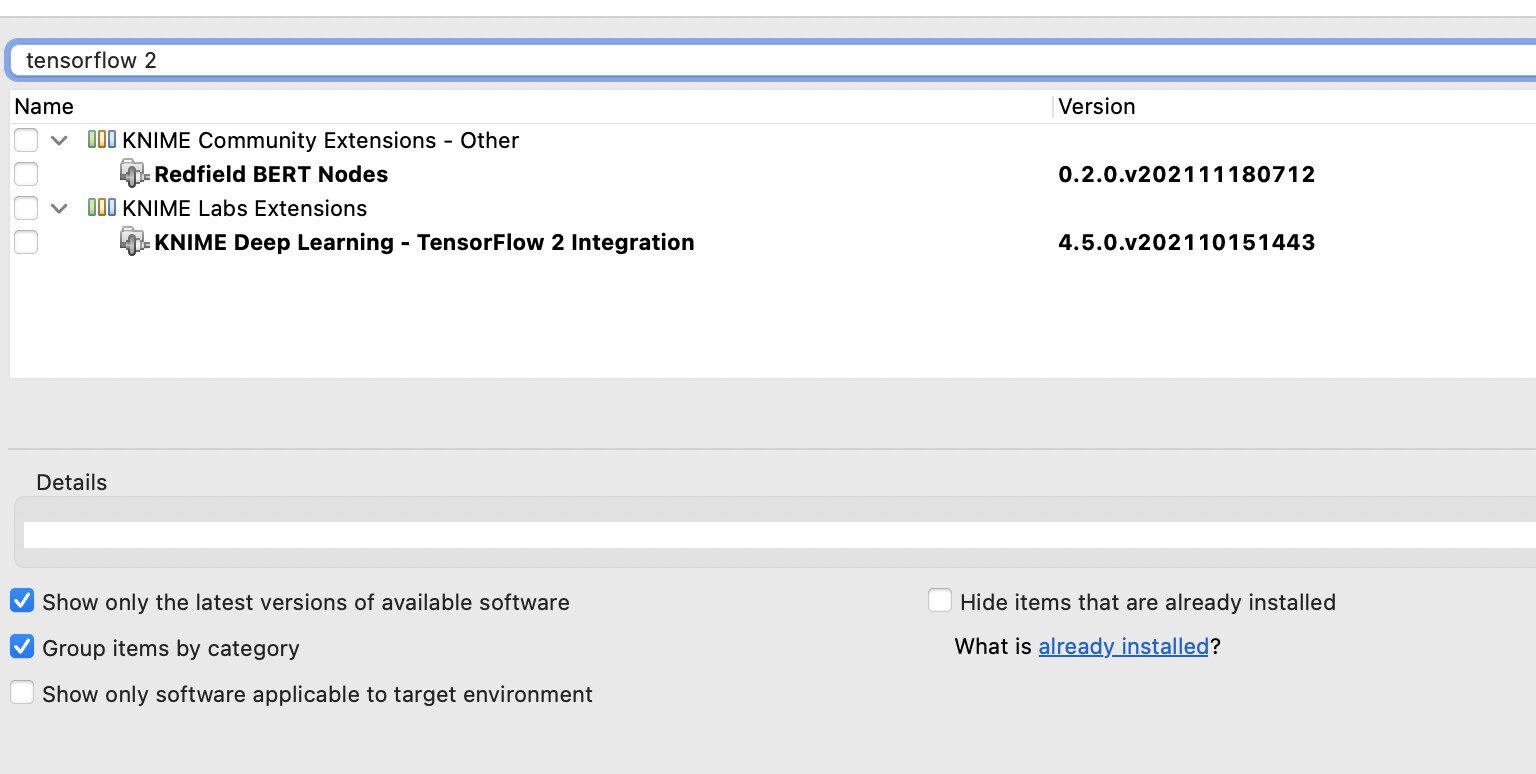Select KNIME Community Extensions - Other label
Viewport: 1536px width, 774px height.
click(321, 141)
